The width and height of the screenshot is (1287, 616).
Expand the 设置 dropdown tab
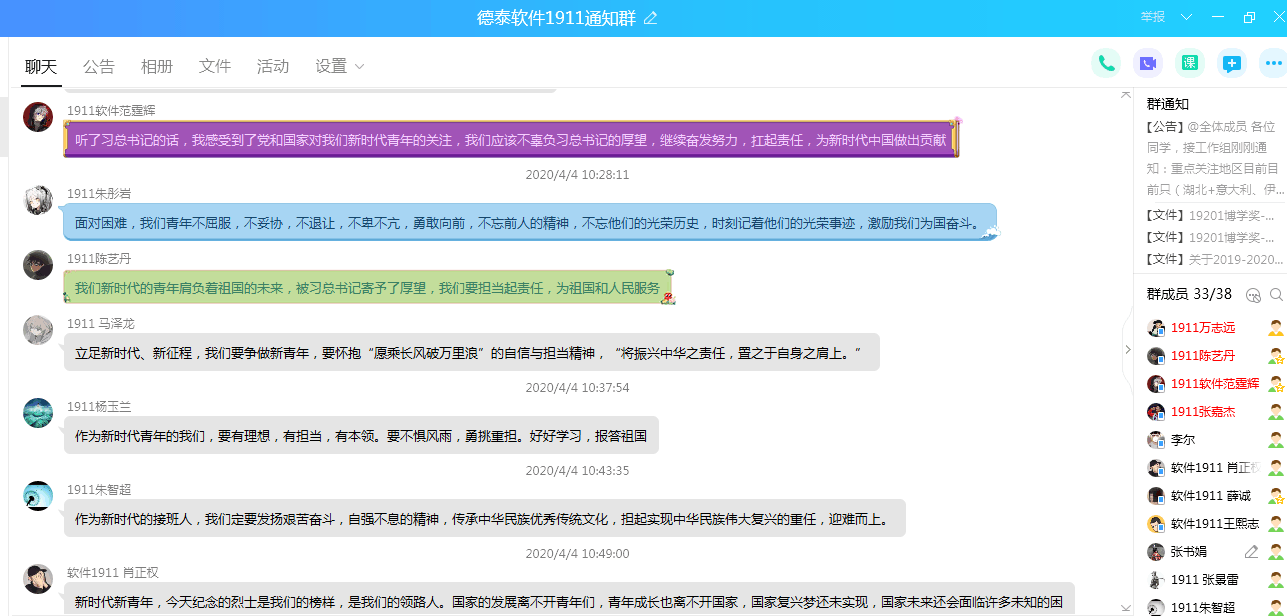[x=340, y=66]
